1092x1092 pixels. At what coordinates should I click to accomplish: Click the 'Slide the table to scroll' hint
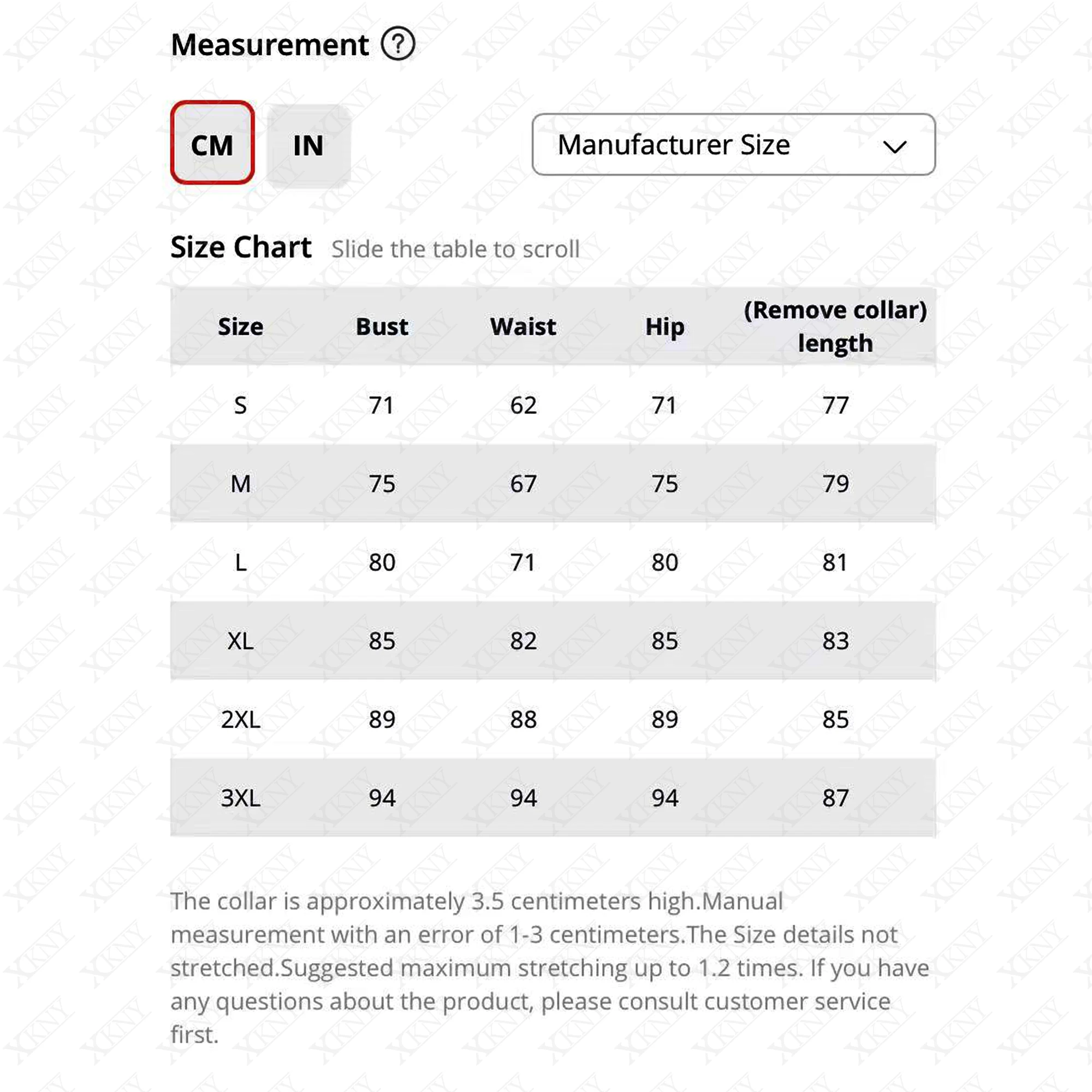(455, 250)
